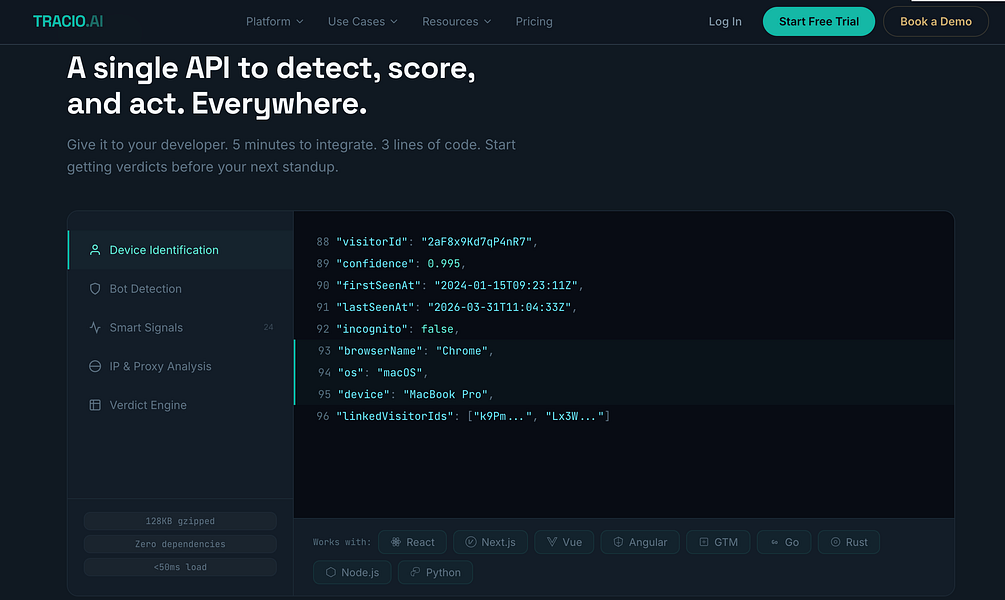
Task: Go to the Pricing page
Action: [534, 21]
